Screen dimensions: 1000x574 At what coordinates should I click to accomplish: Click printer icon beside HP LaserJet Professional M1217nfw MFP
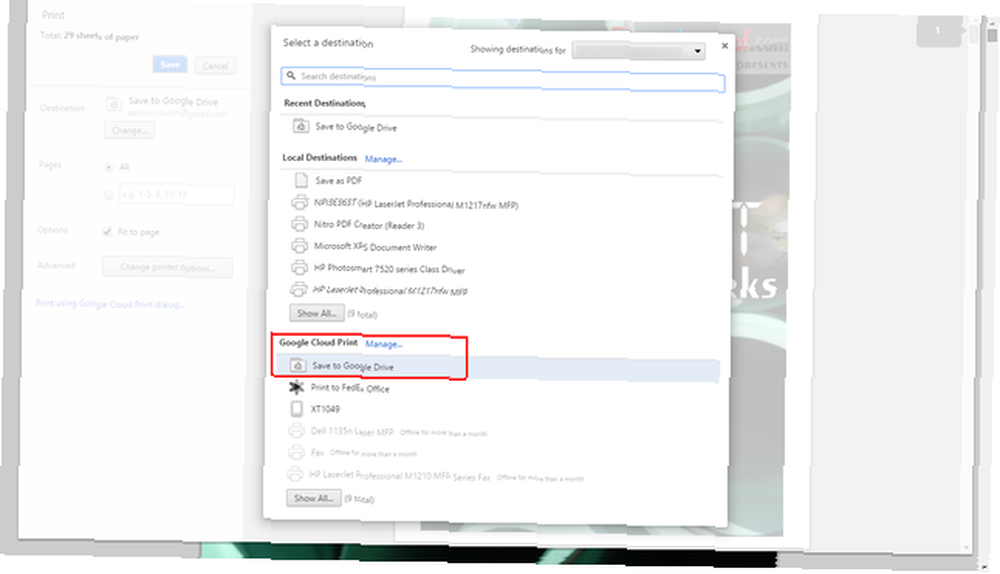click(x=298, y=289)
